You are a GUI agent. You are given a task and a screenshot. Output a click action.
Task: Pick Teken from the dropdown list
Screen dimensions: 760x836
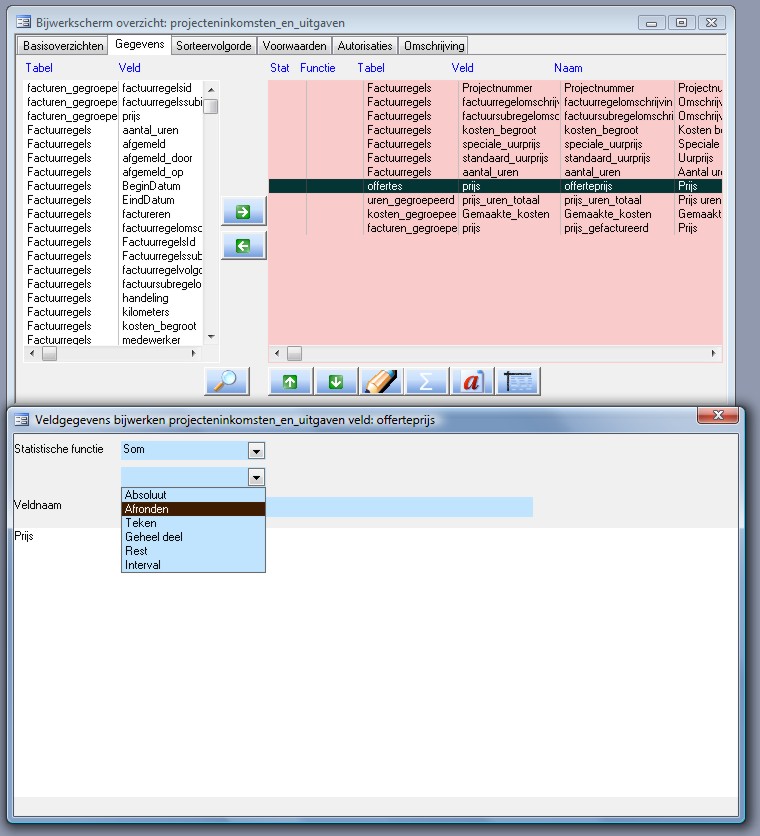pos(193,523)
